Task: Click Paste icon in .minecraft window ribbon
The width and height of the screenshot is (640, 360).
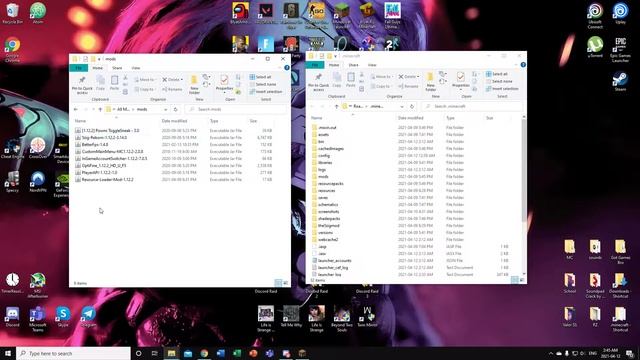Action: click(x=351, y=80)
